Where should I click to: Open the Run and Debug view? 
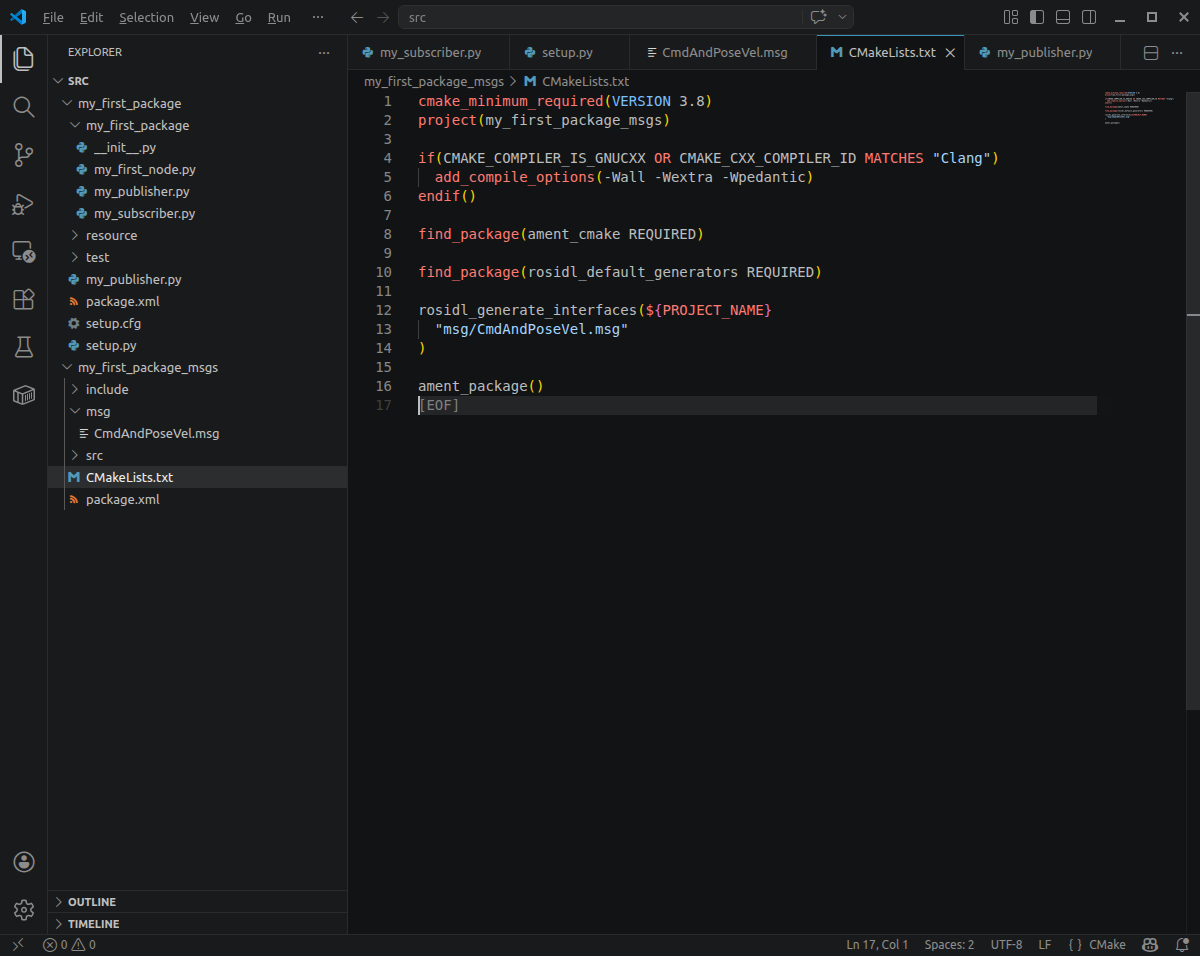click(24, 203)
